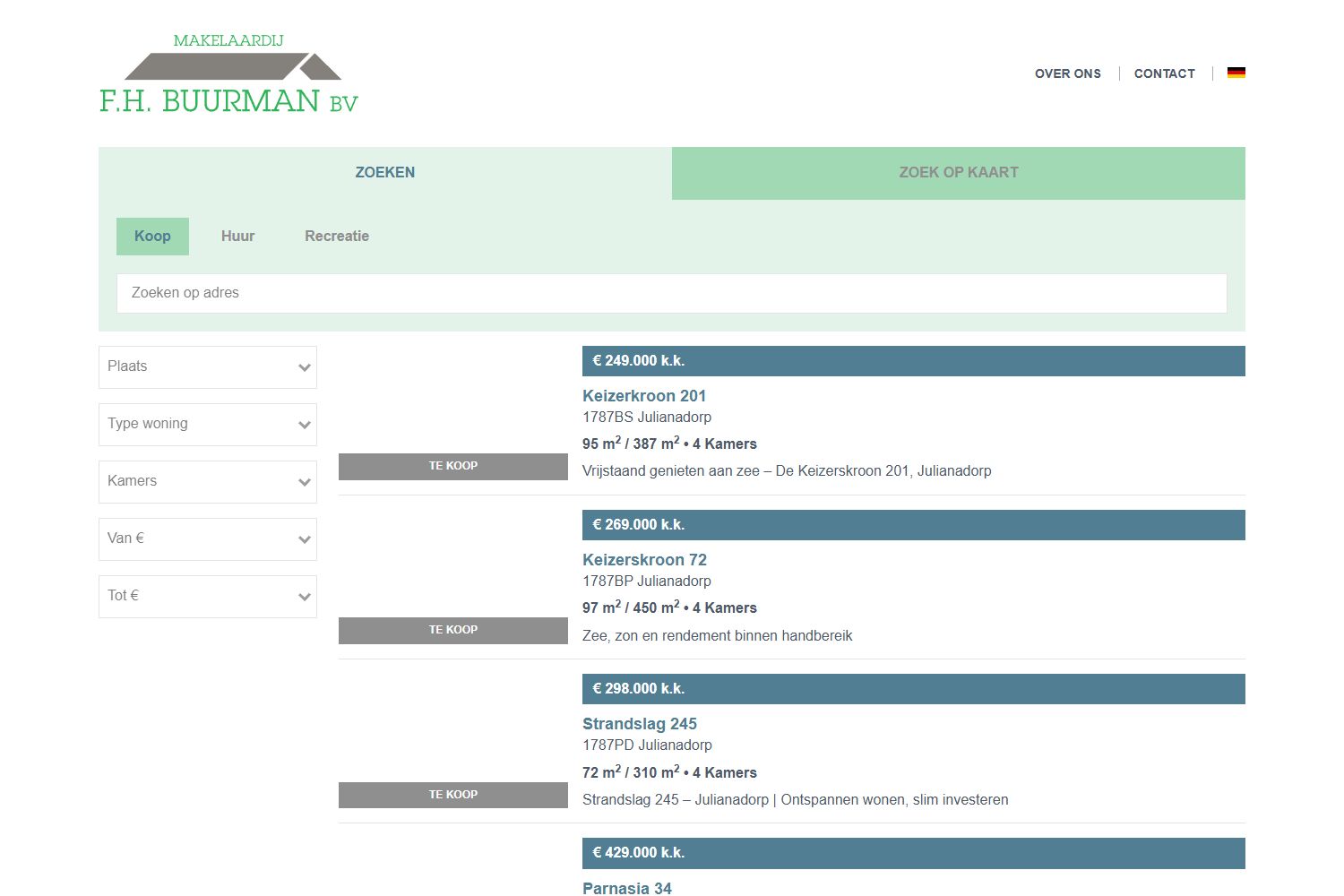Switch to the Huur category
This screenshot has height=896, width=1344.
coord(237,236)
